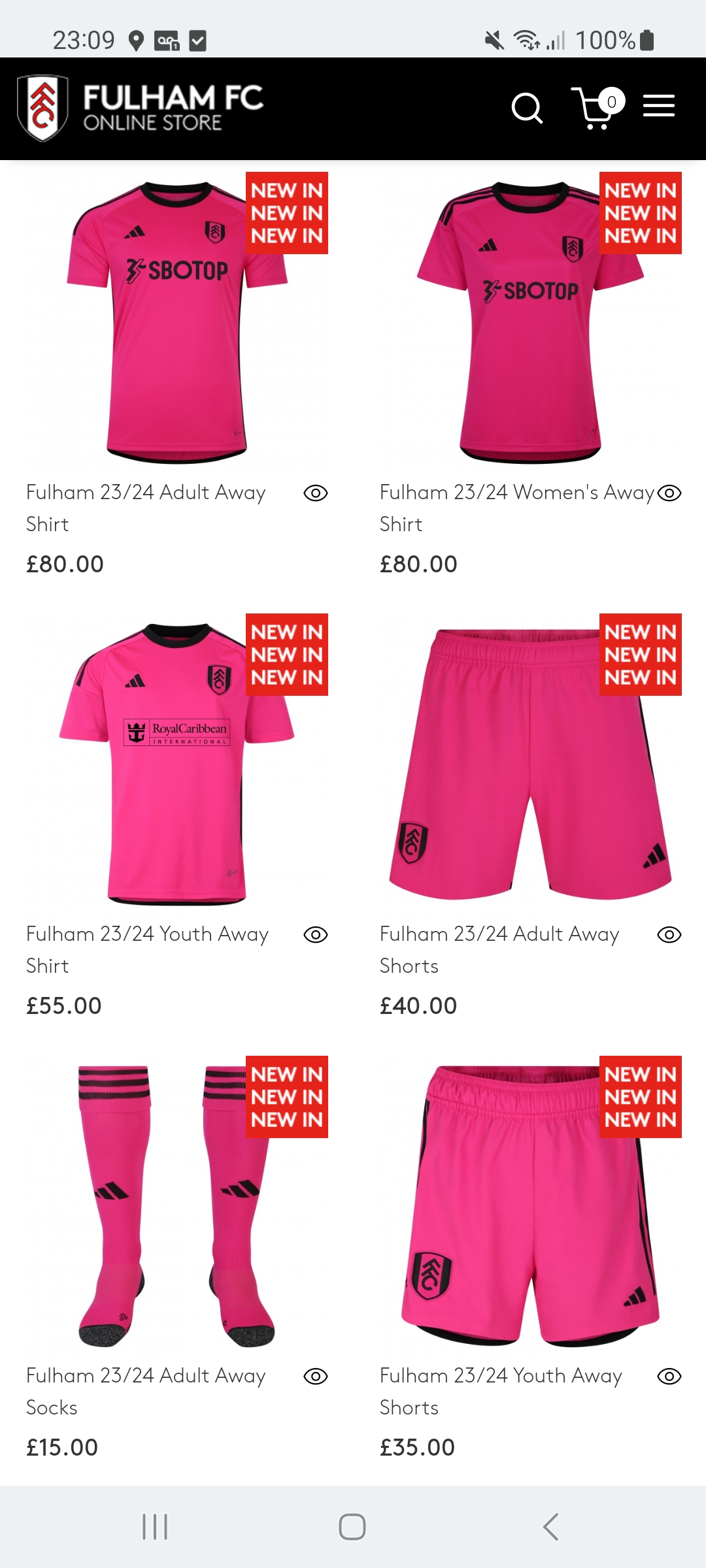The height and width of the screenshot is (1568, 706).
Task: Quick view eye icon for Adult Away Shirt
Action: (316, 493)
